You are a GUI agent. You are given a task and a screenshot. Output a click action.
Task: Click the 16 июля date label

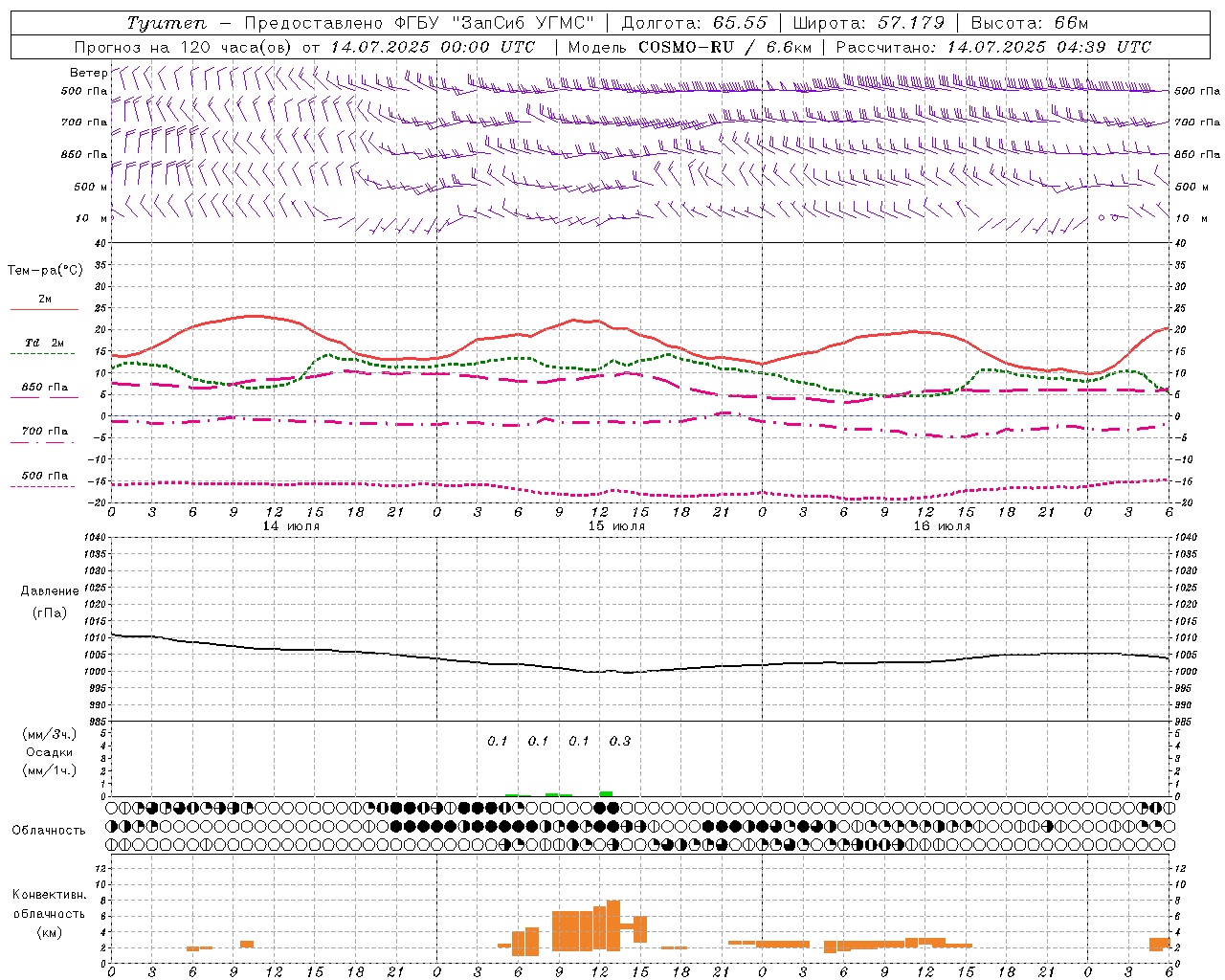point(941,526)
